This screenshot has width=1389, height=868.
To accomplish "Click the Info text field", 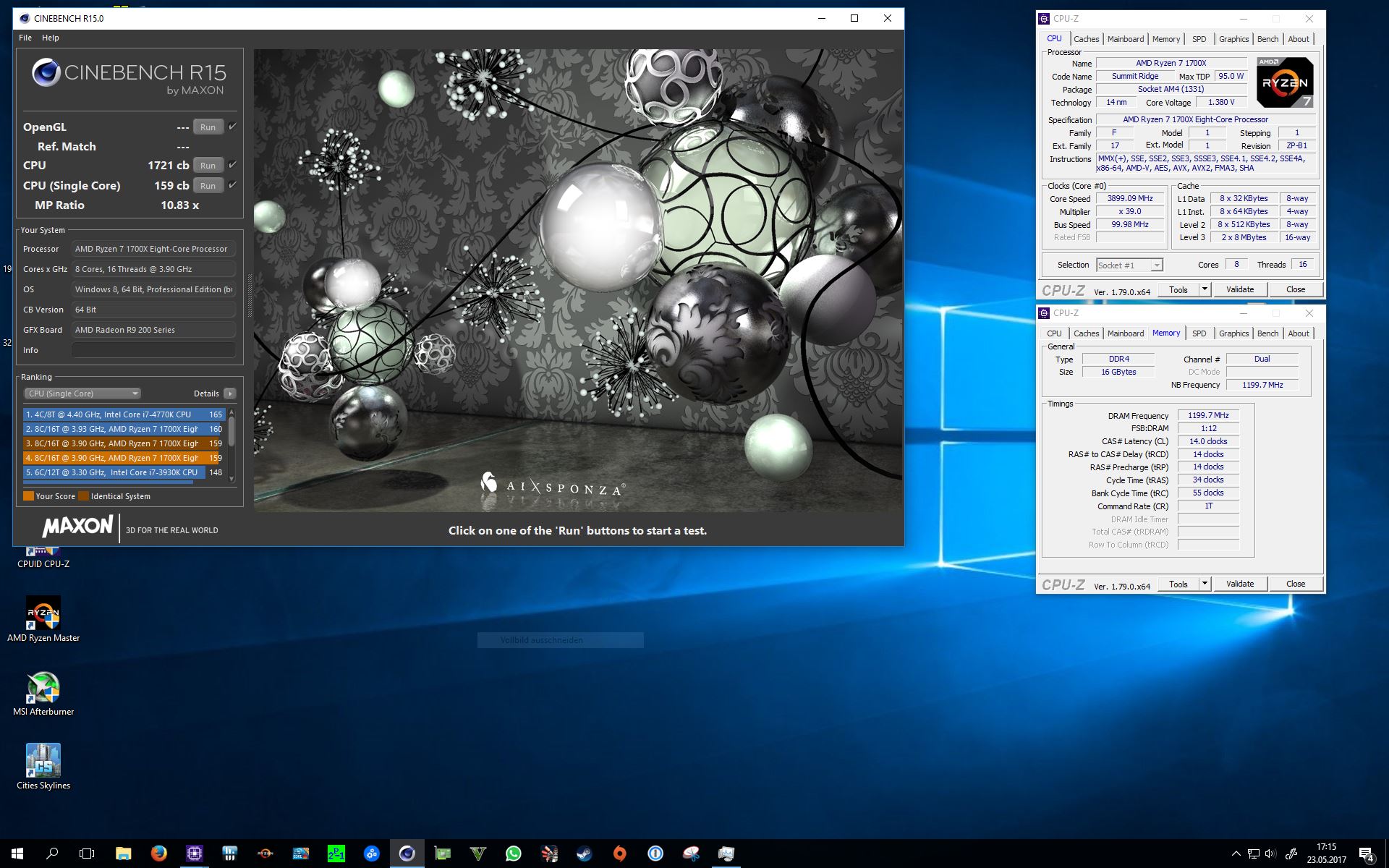I will click(153, 350).
